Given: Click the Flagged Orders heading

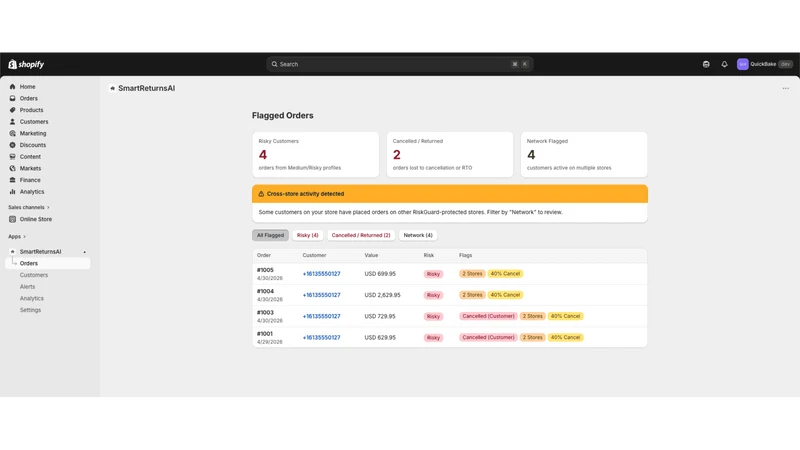Looking at the screenshot, I should click(x=283, y=116).
